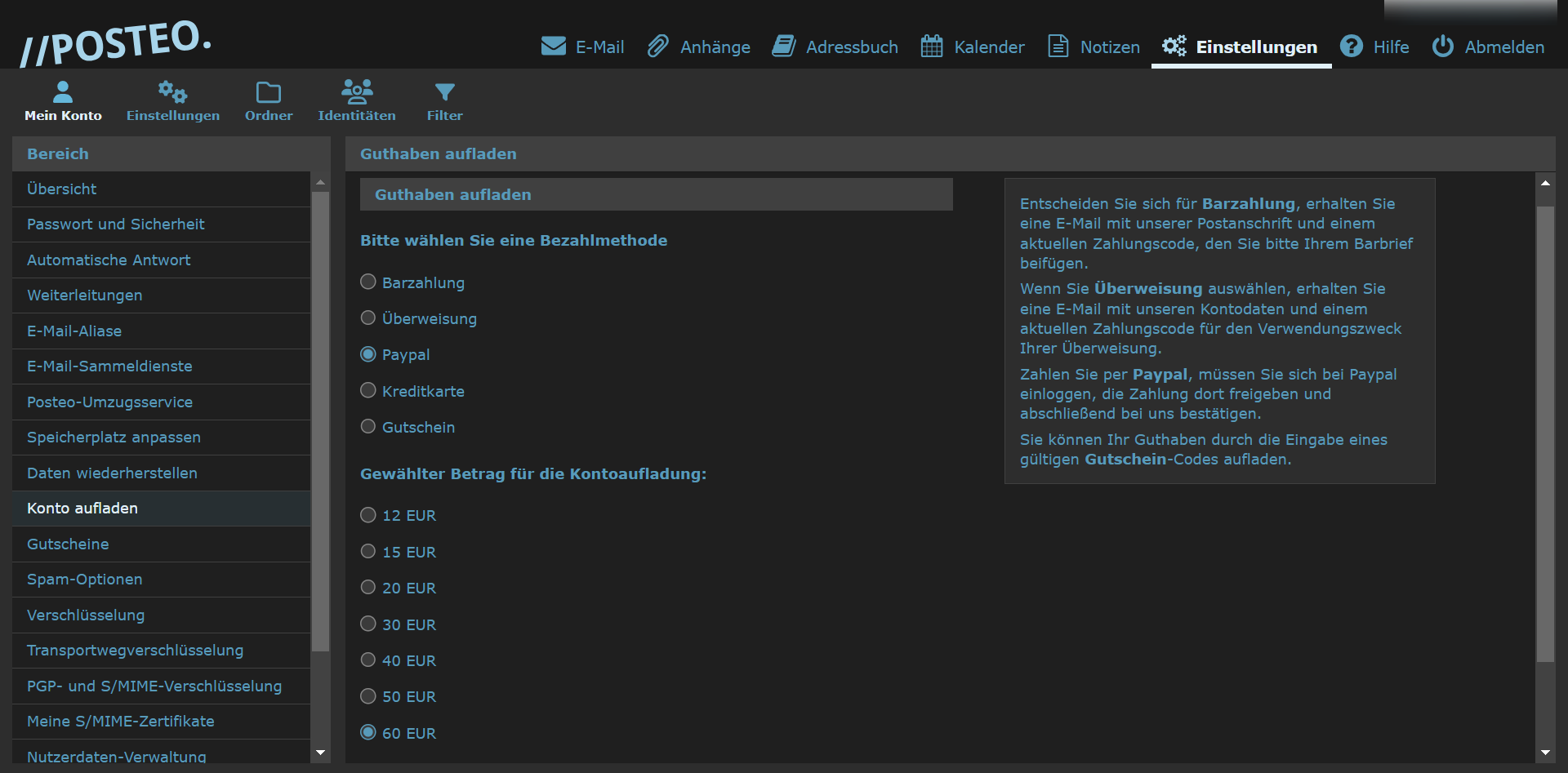Select Barzahlung payment method

368,282
